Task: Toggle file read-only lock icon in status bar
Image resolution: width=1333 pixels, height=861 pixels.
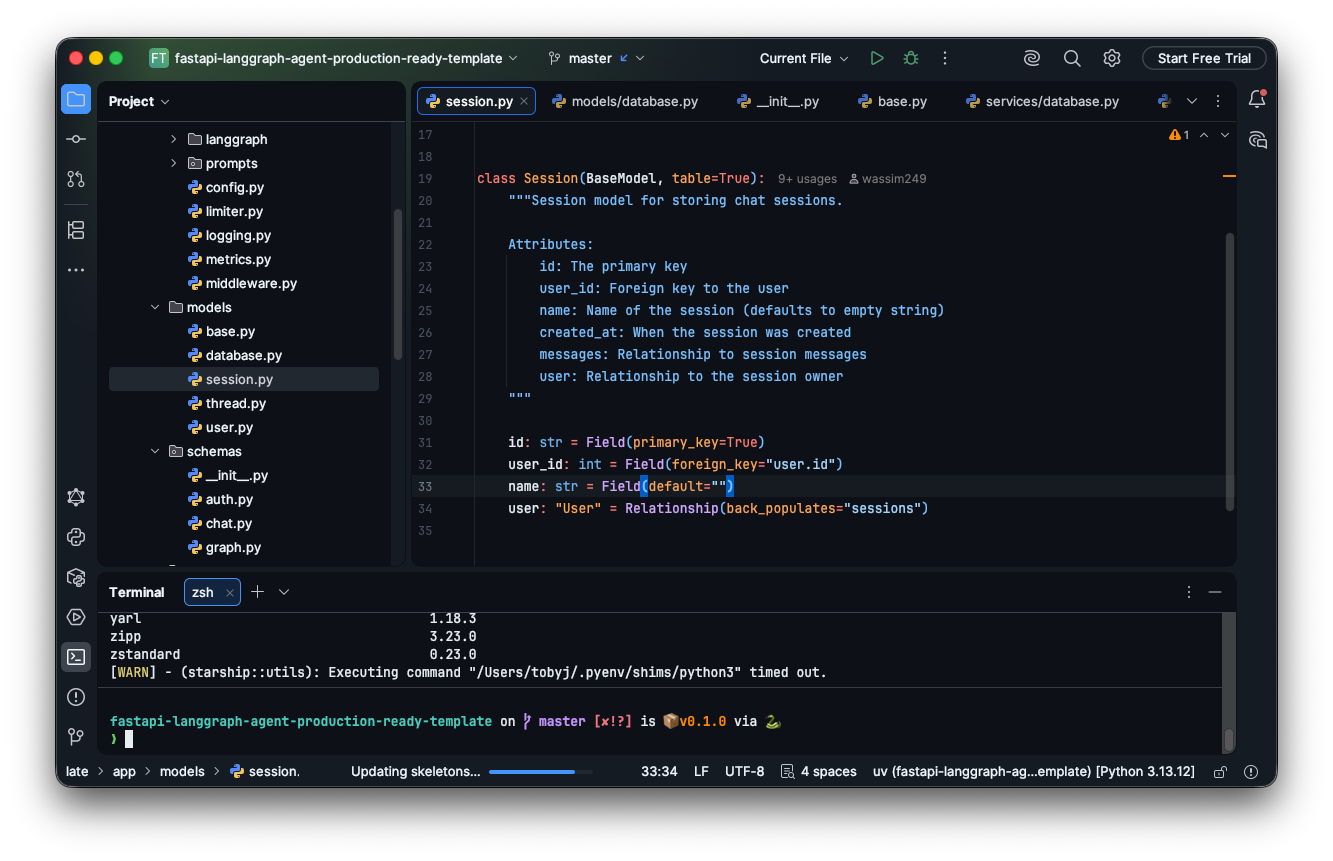Action: click(x=1220, y=772)
